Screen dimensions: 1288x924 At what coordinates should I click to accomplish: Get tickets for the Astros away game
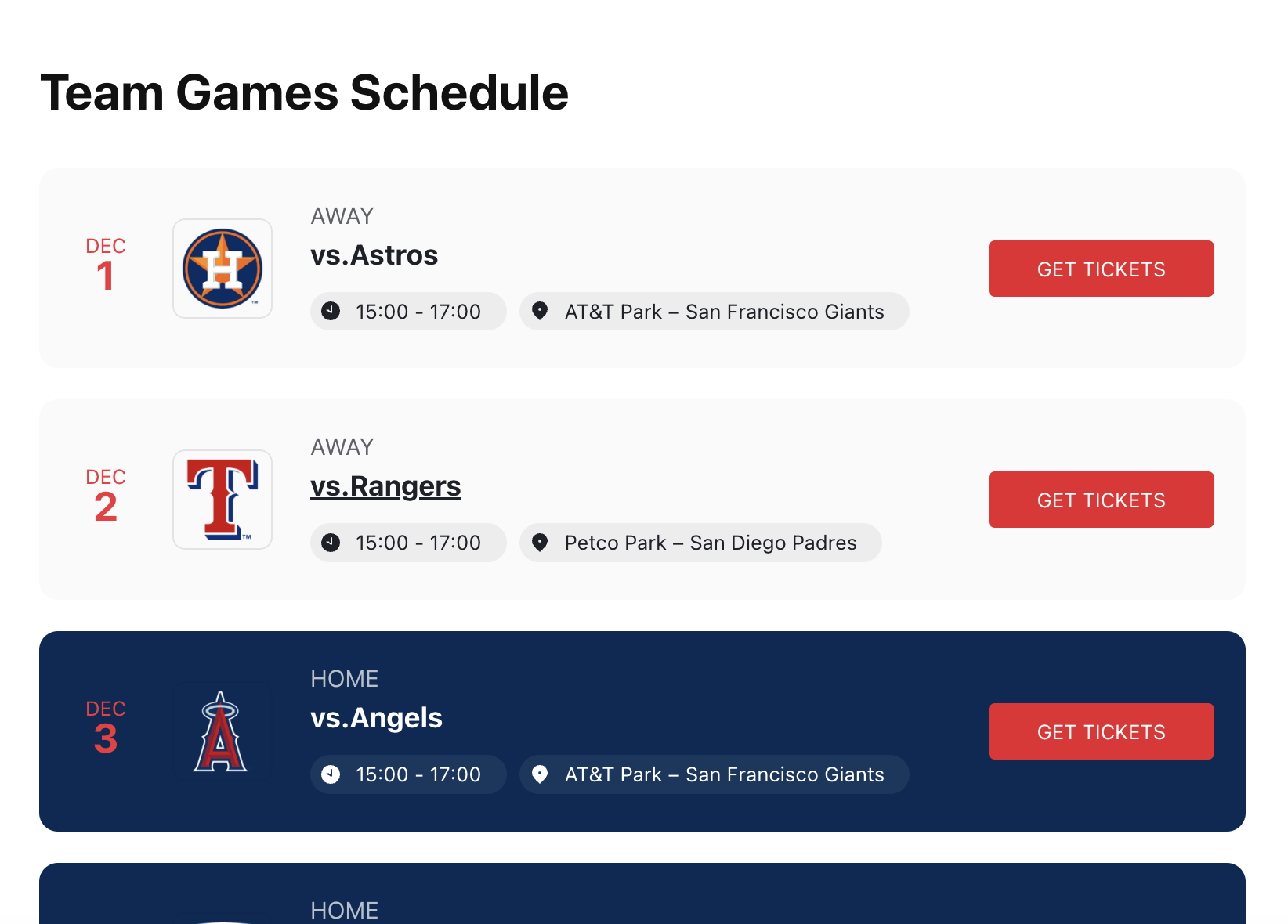1100,269
